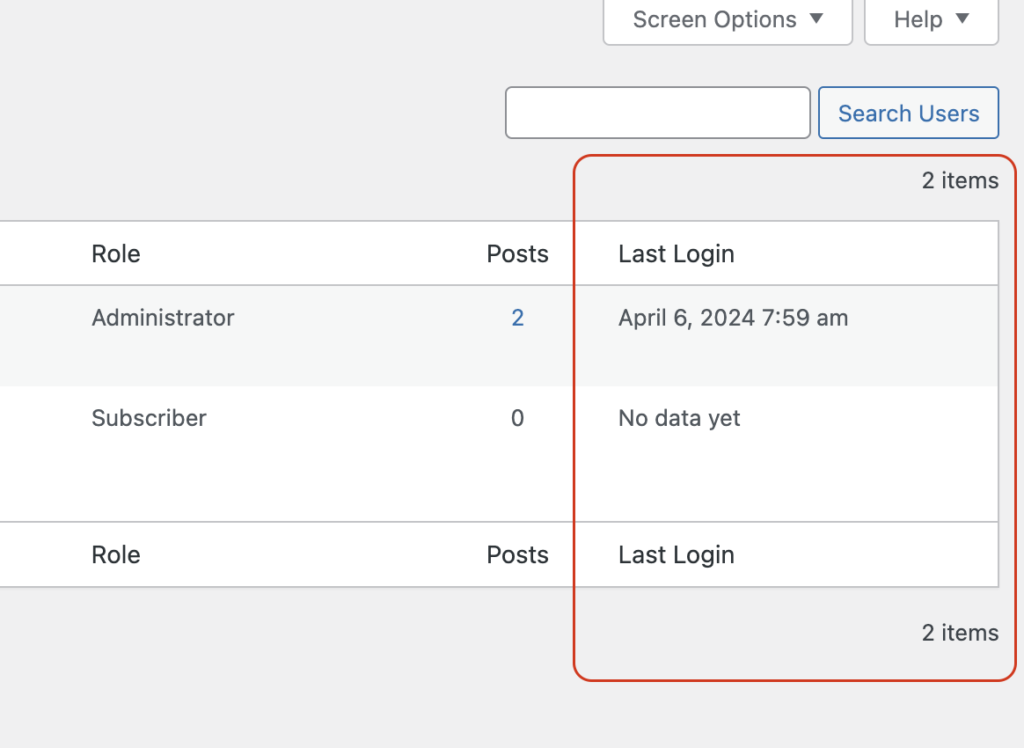
Task: Click the Subscriber posts count of 0
Action: click(x=517, y=418)
